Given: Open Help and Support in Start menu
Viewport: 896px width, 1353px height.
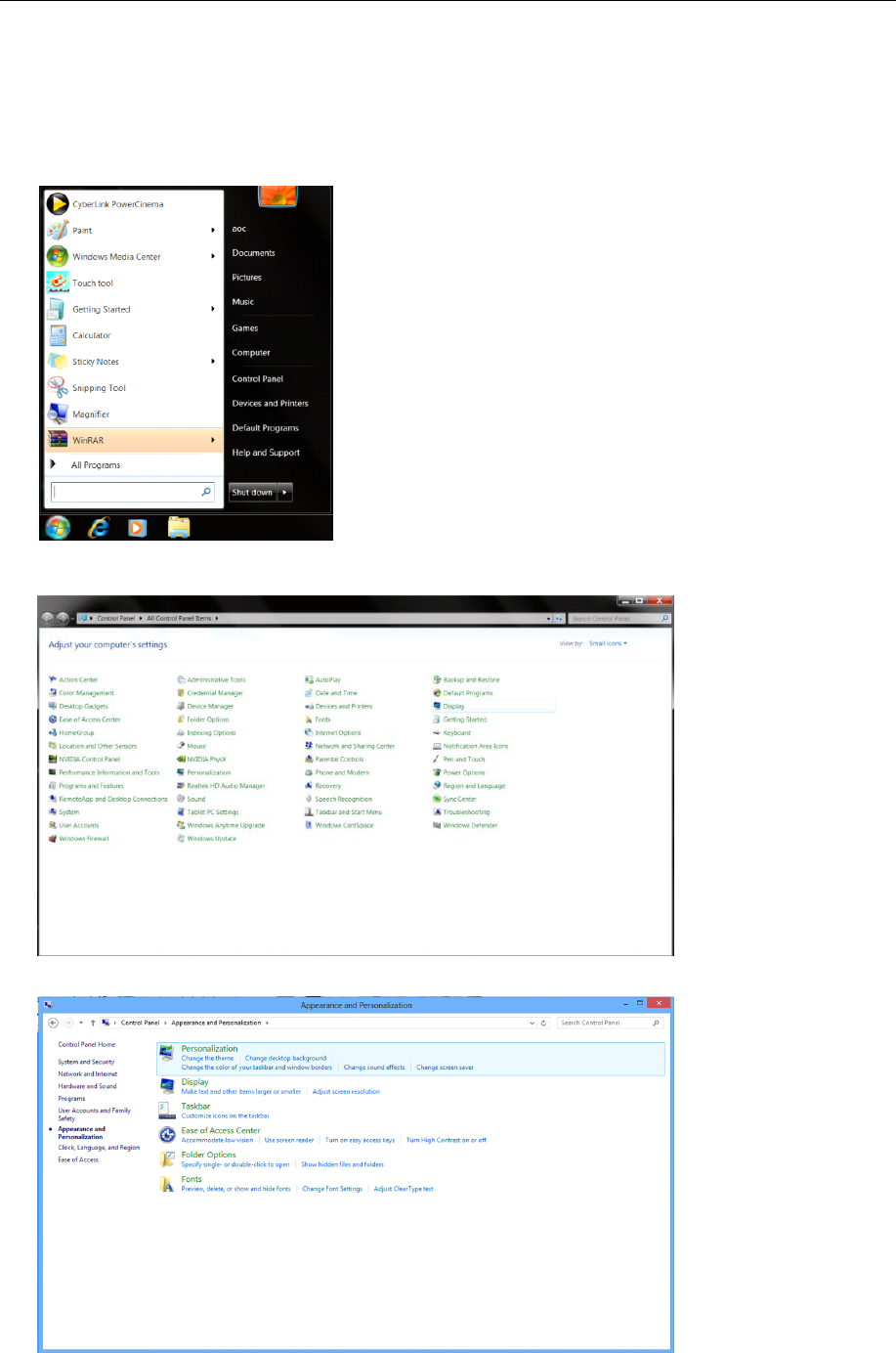Looking at the screenshot, I should (266, 454).
